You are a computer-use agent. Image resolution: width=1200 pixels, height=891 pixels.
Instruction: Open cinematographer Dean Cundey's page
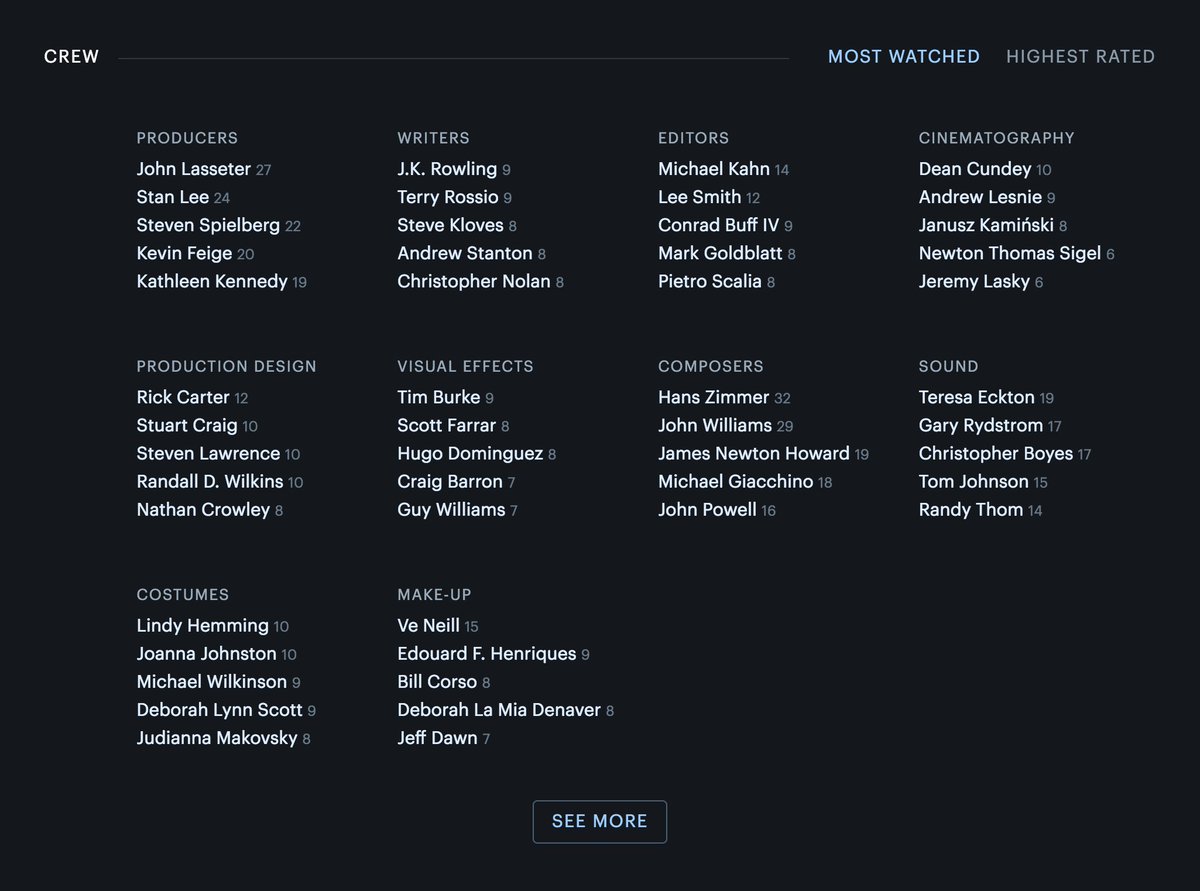(975, 169)
